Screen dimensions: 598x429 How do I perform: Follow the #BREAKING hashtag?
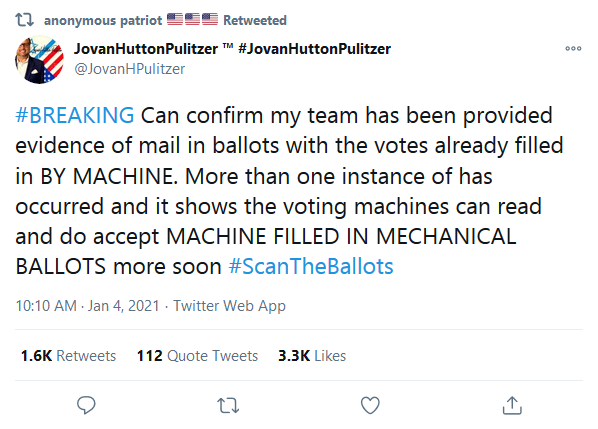pos(75,115)
